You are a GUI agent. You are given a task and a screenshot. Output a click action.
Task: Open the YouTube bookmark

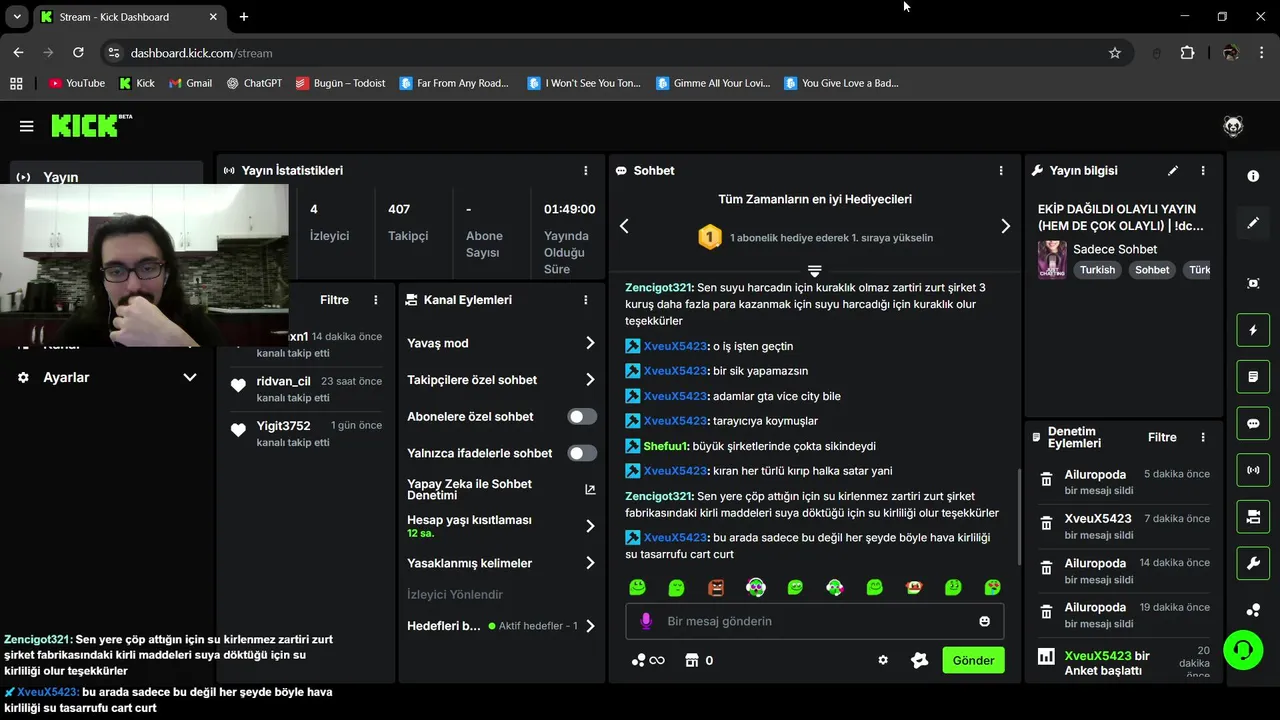[76, 83]
